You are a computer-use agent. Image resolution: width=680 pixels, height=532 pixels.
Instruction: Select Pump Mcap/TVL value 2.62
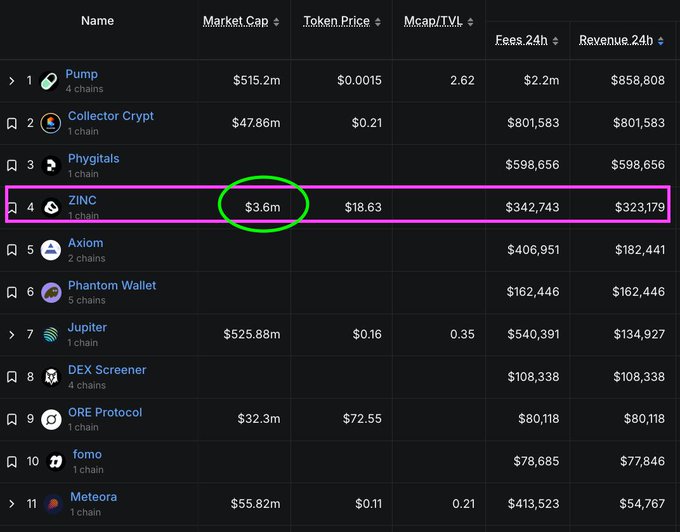click(462, 81)
